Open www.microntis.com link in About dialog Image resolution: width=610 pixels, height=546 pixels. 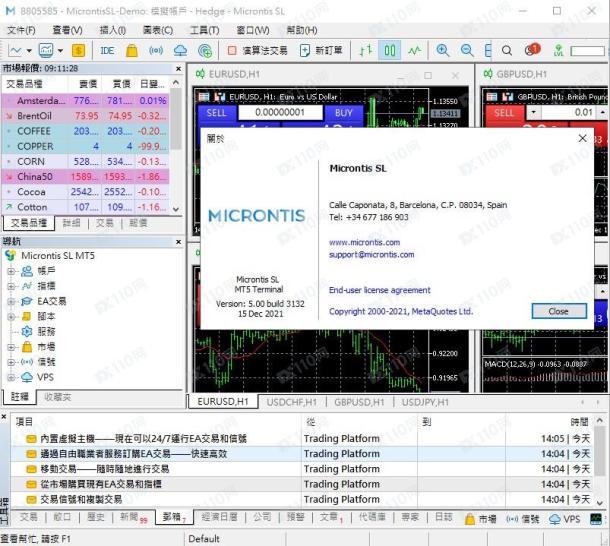pos(365,242)
